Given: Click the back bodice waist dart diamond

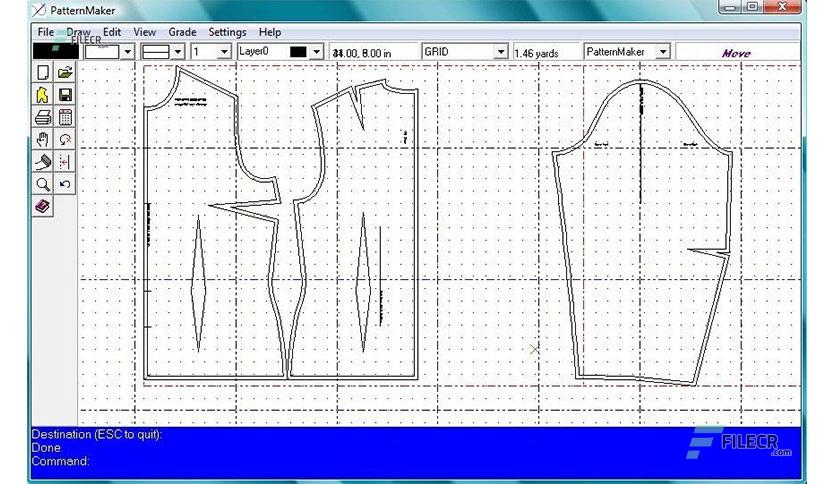Looking at the screenshot, I should [x=198, y=284].
